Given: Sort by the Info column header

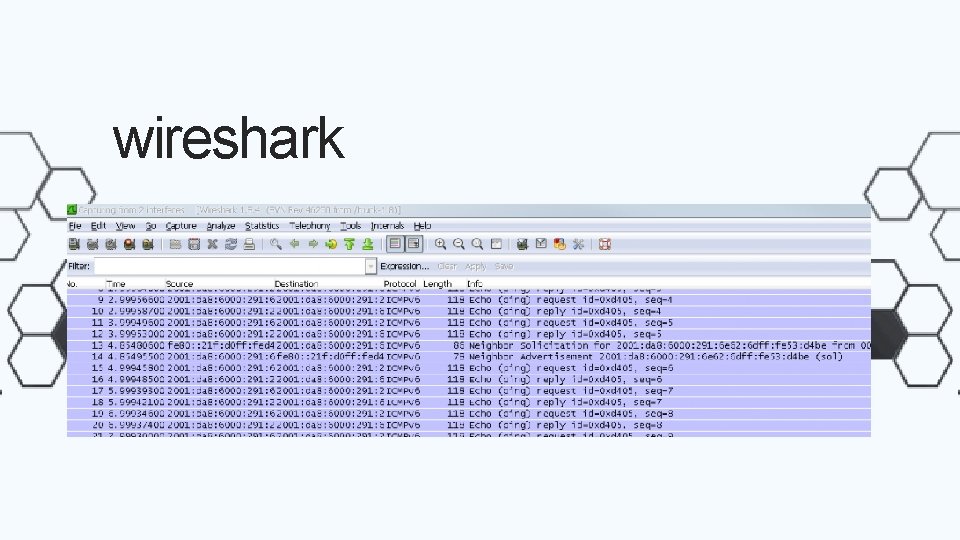Looking at the screenshot, I should 475,284.
